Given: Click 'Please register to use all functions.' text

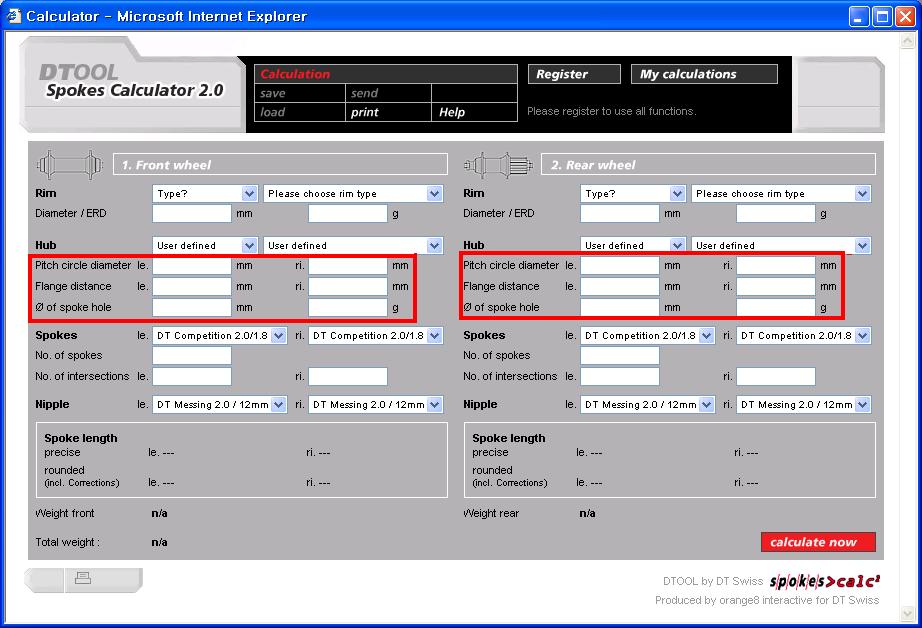Looking at the screenshot, I should (612, 111).
